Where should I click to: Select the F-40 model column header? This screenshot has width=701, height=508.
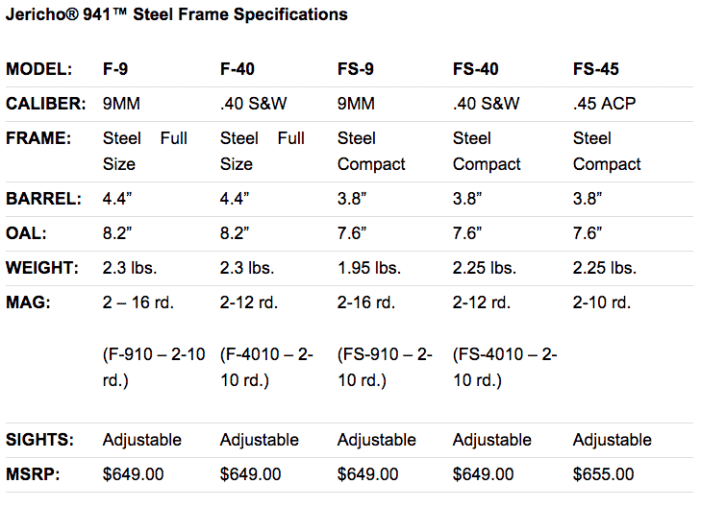(236, 70)
